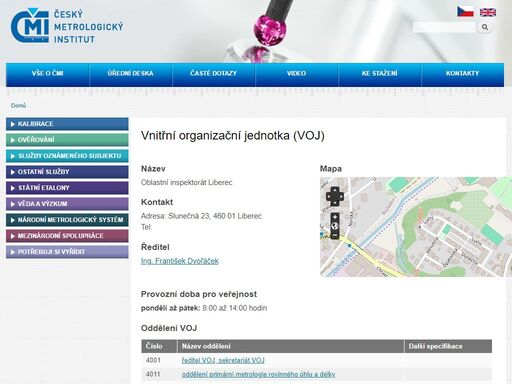Open the KONTAKTY menu item
Viewport: 512px width, 384px height.
point(462,73)
